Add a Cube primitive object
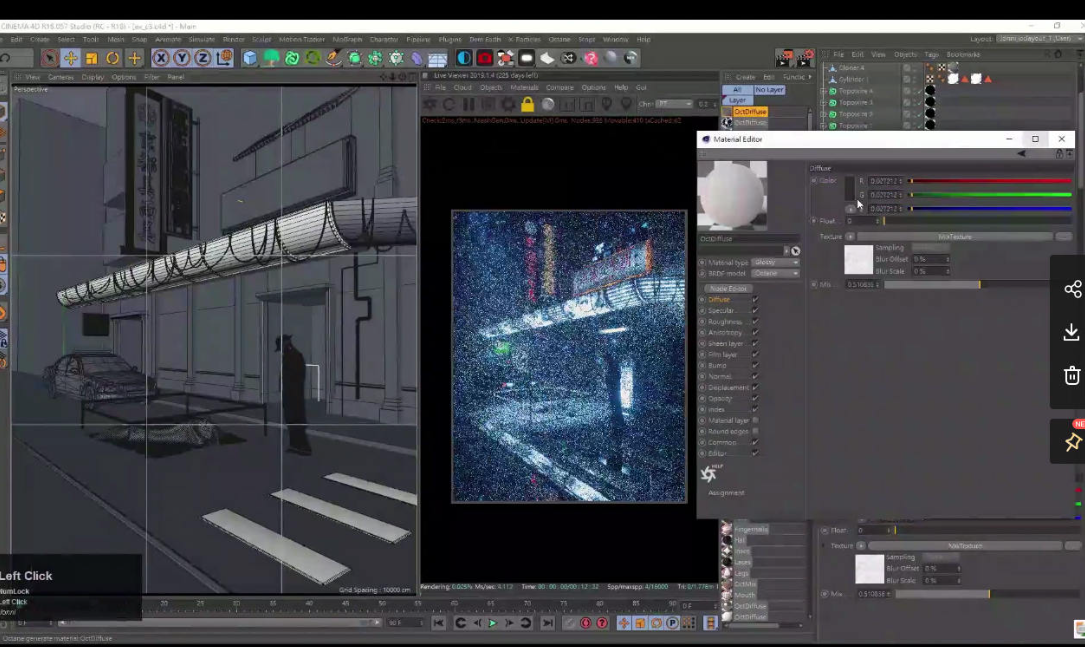 250,58
